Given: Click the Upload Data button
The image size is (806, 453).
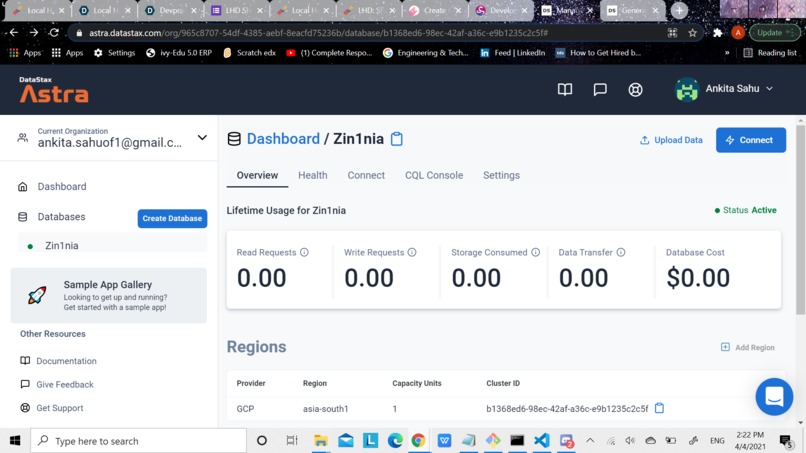Looking at the screenshot, I should [x=671, y=140].
